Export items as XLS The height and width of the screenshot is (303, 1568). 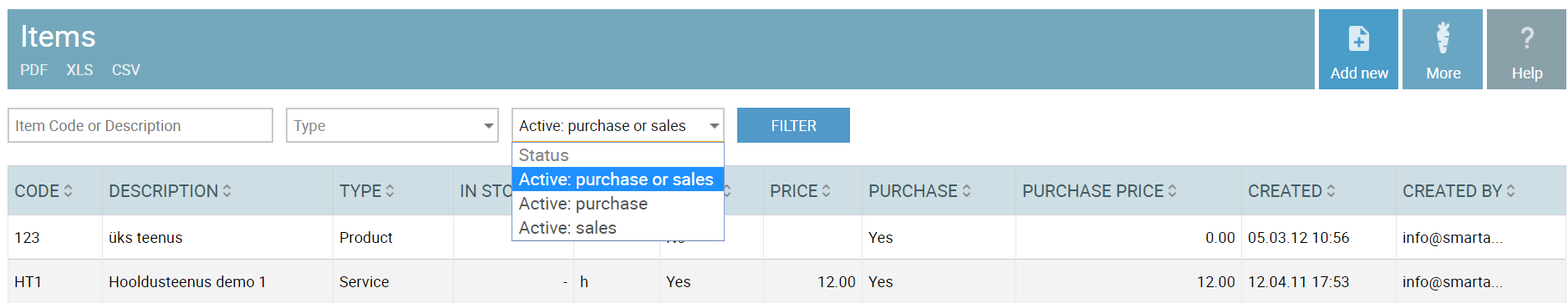pyautogui.click(x=79, y=70)
